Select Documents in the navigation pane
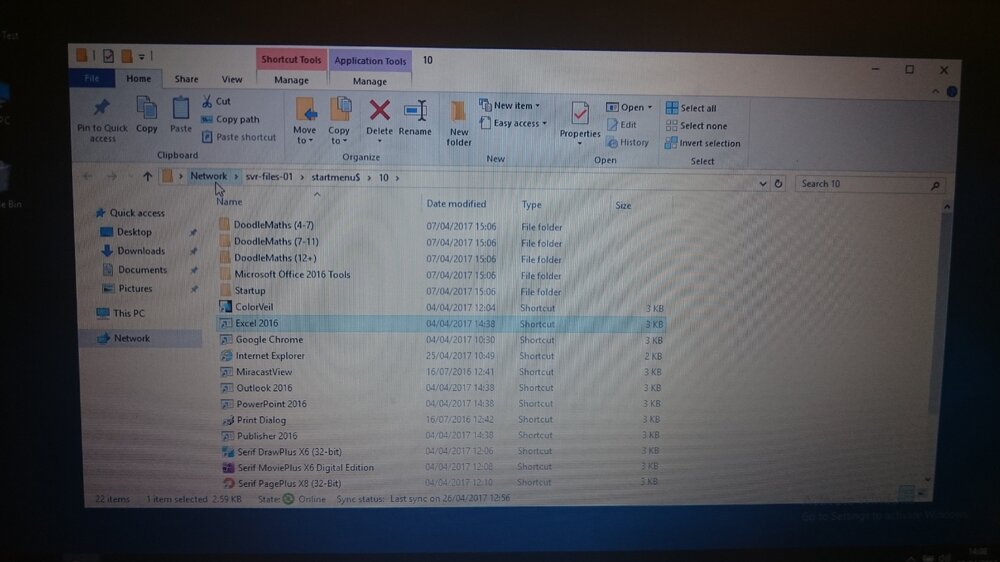Image resolution: width=1000 pixels, height=562 pixels. click(x=135, y=270)
